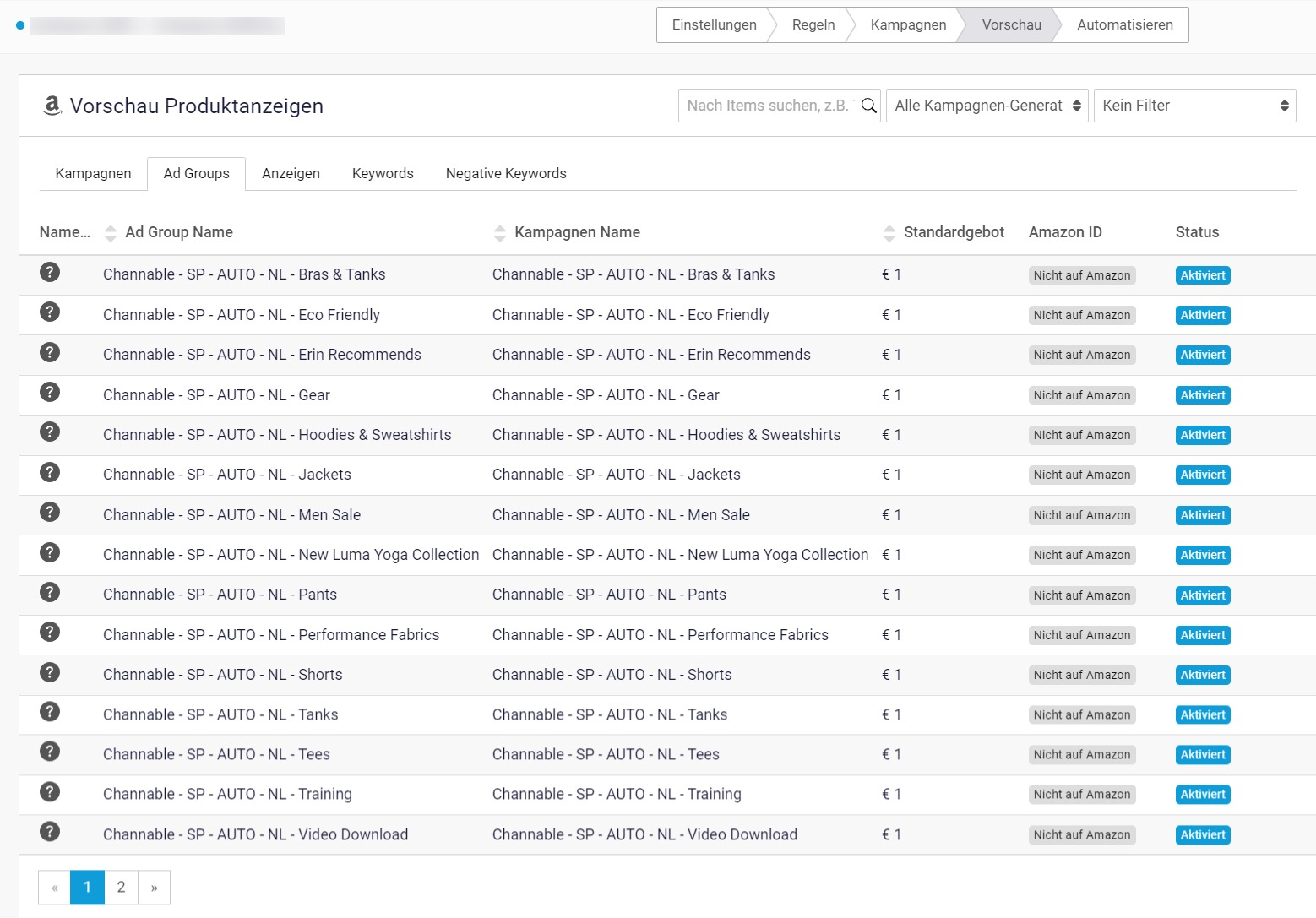1316x918 pixels.
Task: Click Nicht auf Amazon badge for Gear
Action: tap(1082, 395)
